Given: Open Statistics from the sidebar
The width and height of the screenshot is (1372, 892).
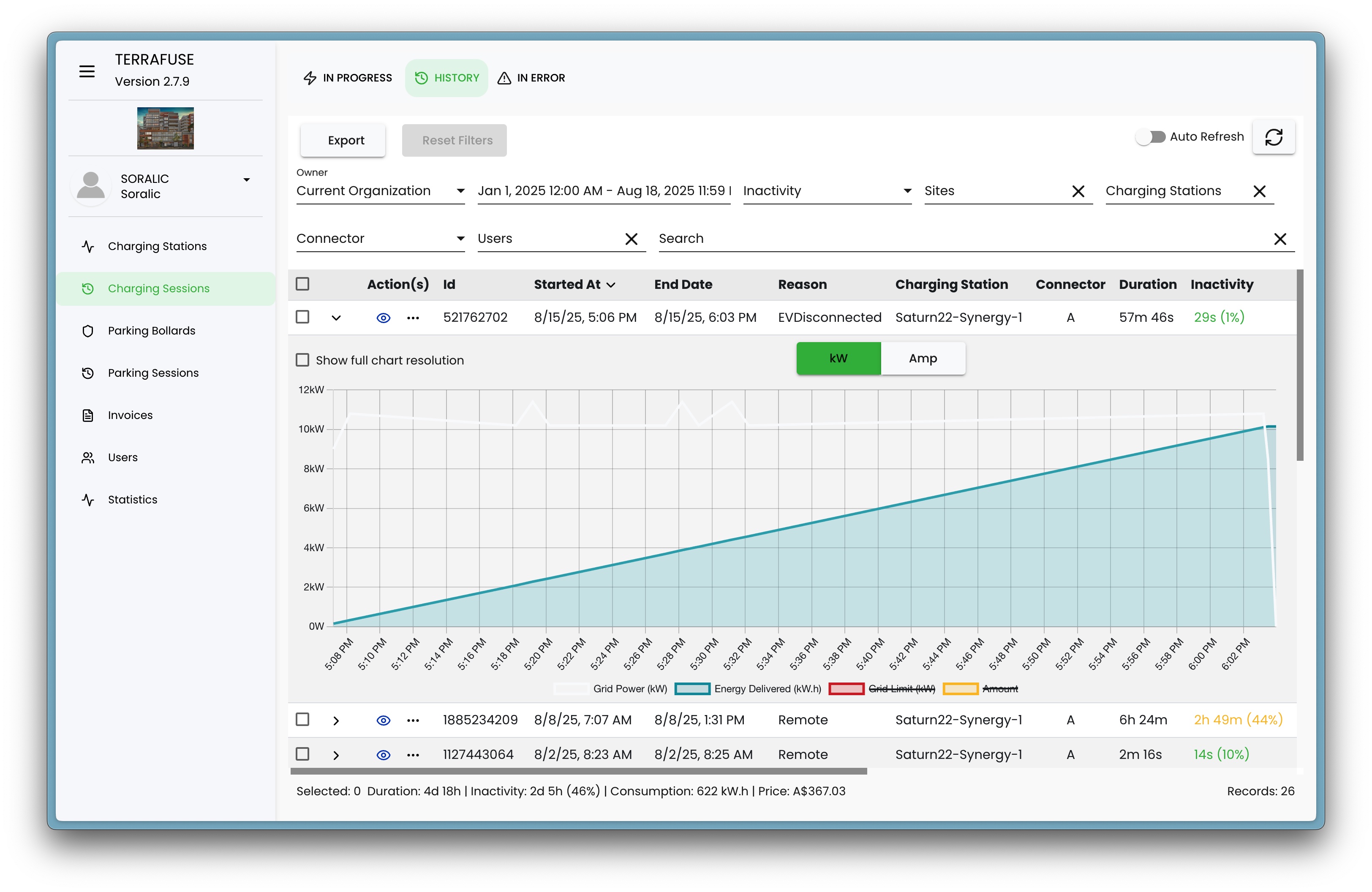Looking at the screenshot, I should pos(132,500).
